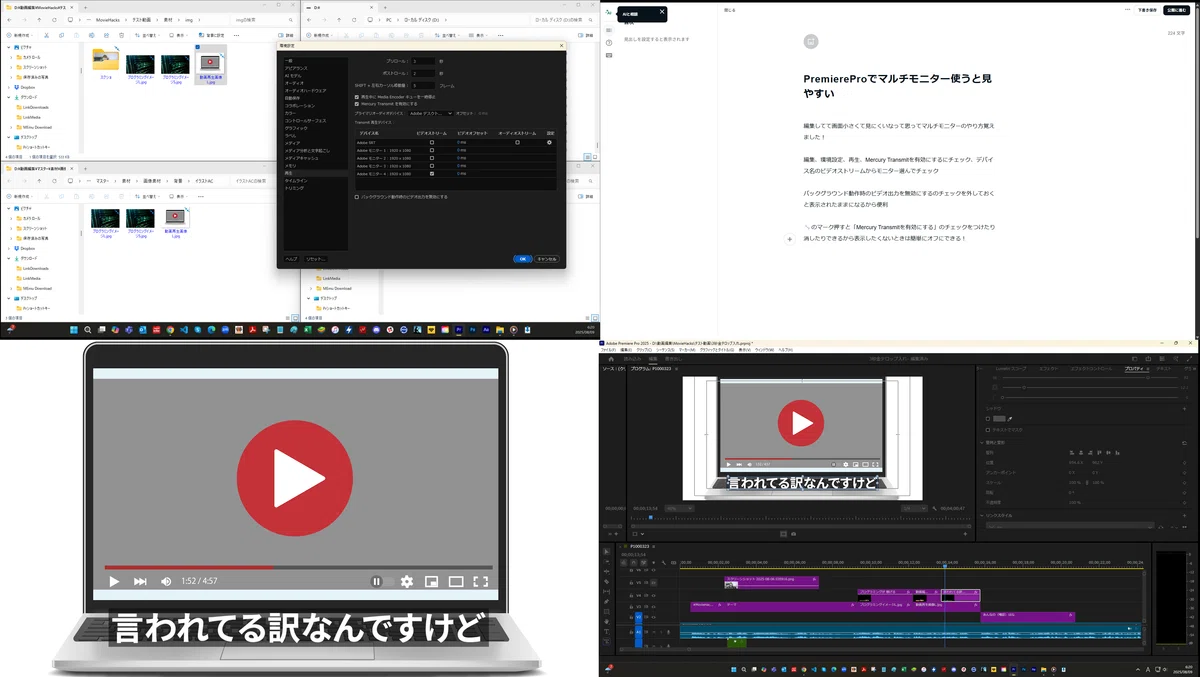Click shadow color swatch in properties panel

tap(999, 418)
